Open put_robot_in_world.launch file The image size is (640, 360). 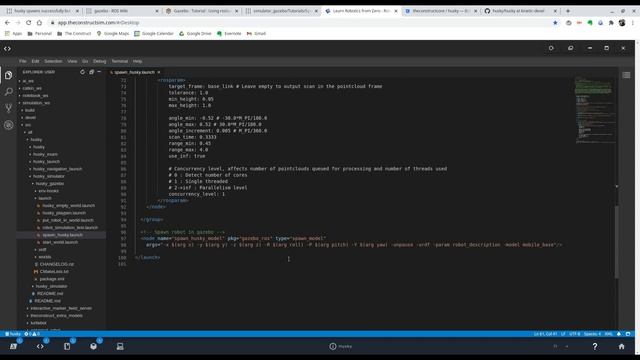[68, 220]
